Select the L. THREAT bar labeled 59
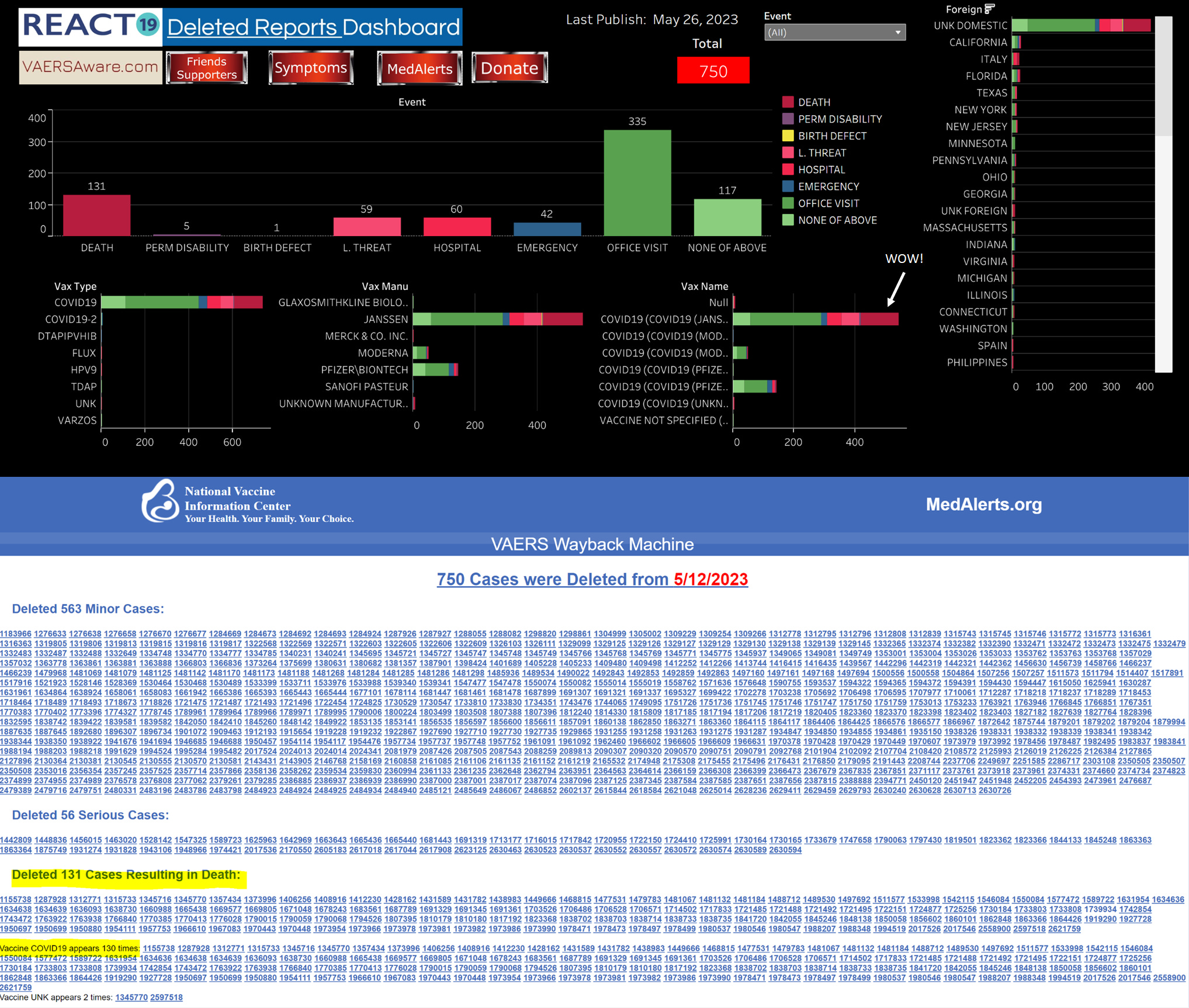 367,227
